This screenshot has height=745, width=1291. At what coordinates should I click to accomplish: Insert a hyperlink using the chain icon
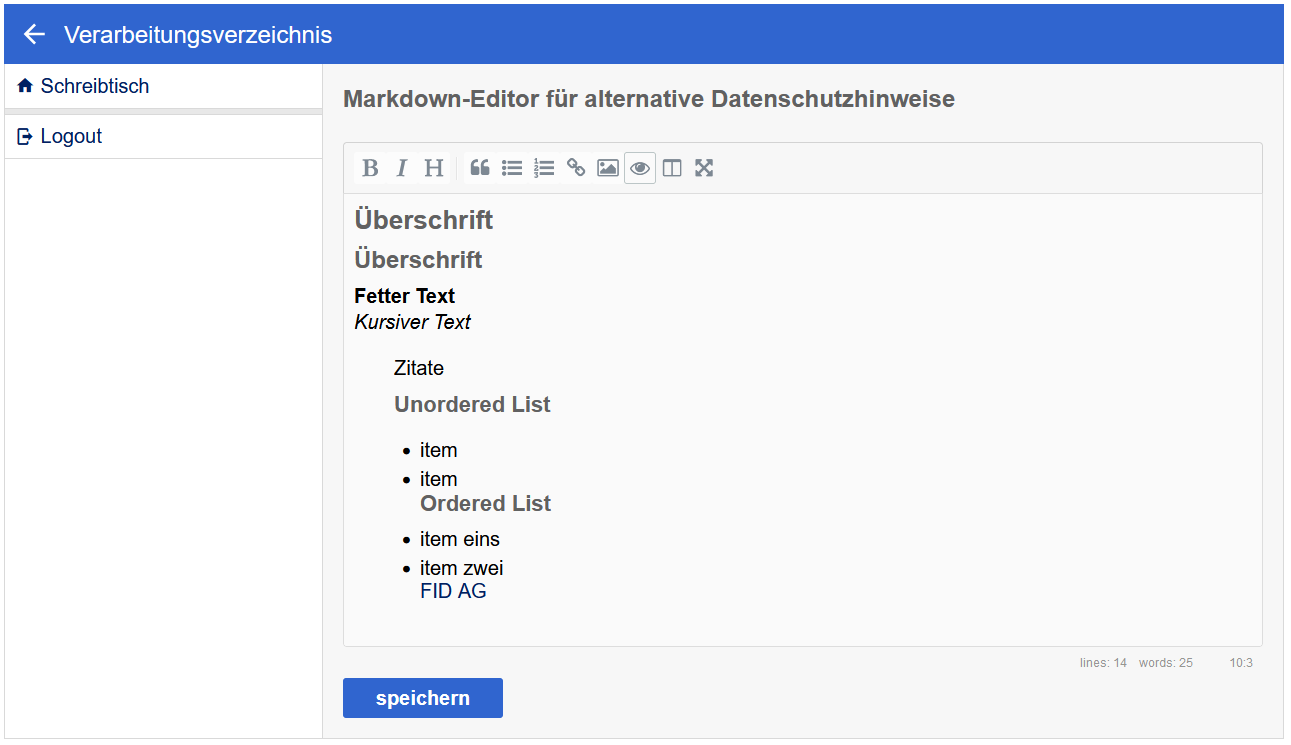pos(576,168)
